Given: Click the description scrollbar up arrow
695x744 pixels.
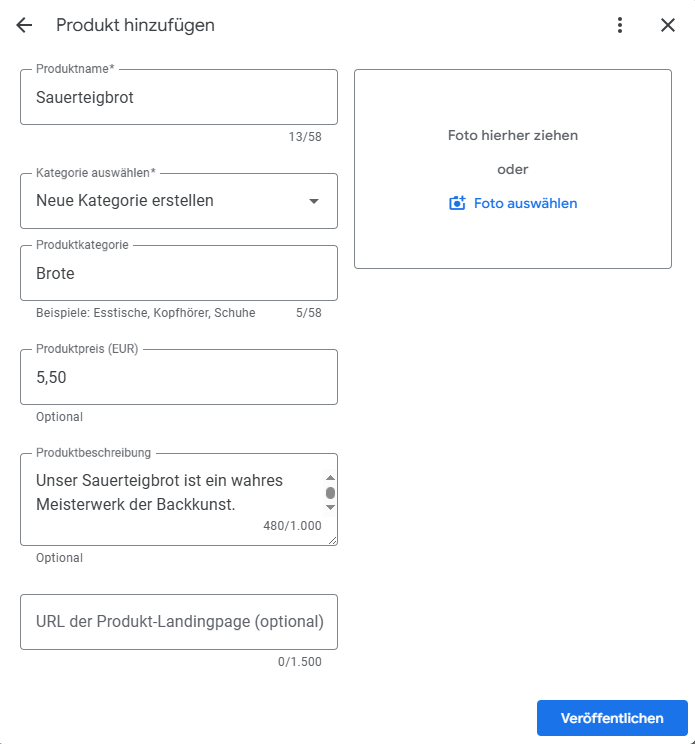Looking at the screenshot, I should coord(331,478).
